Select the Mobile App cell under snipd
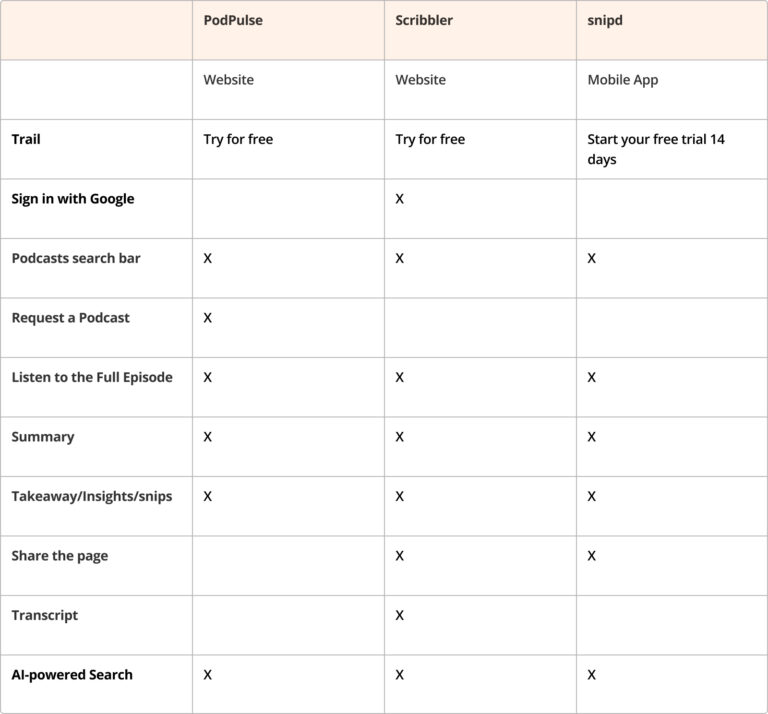The width and height of the screenshot is (768, 714). tap(623, 80)
